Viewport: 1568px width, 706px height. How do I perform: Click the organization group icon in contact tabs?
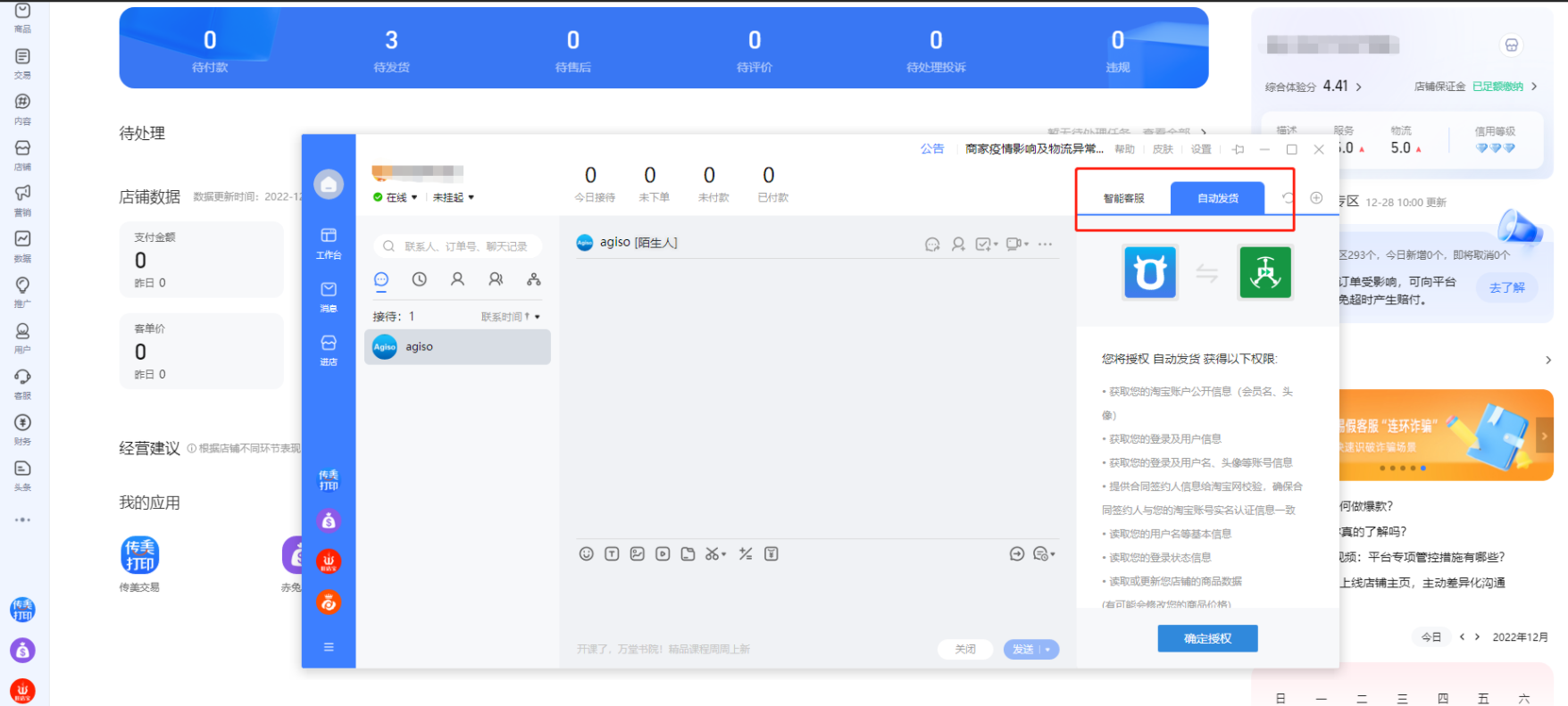coord(533,279)
